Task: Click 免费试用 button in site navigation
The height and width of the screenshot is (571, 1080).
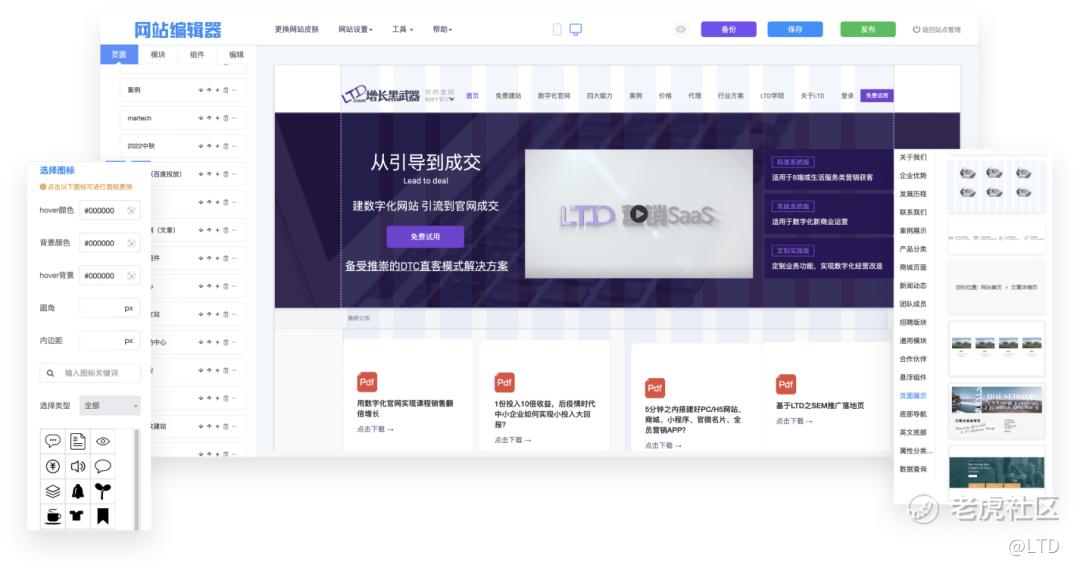Action: tap(877, 96)
